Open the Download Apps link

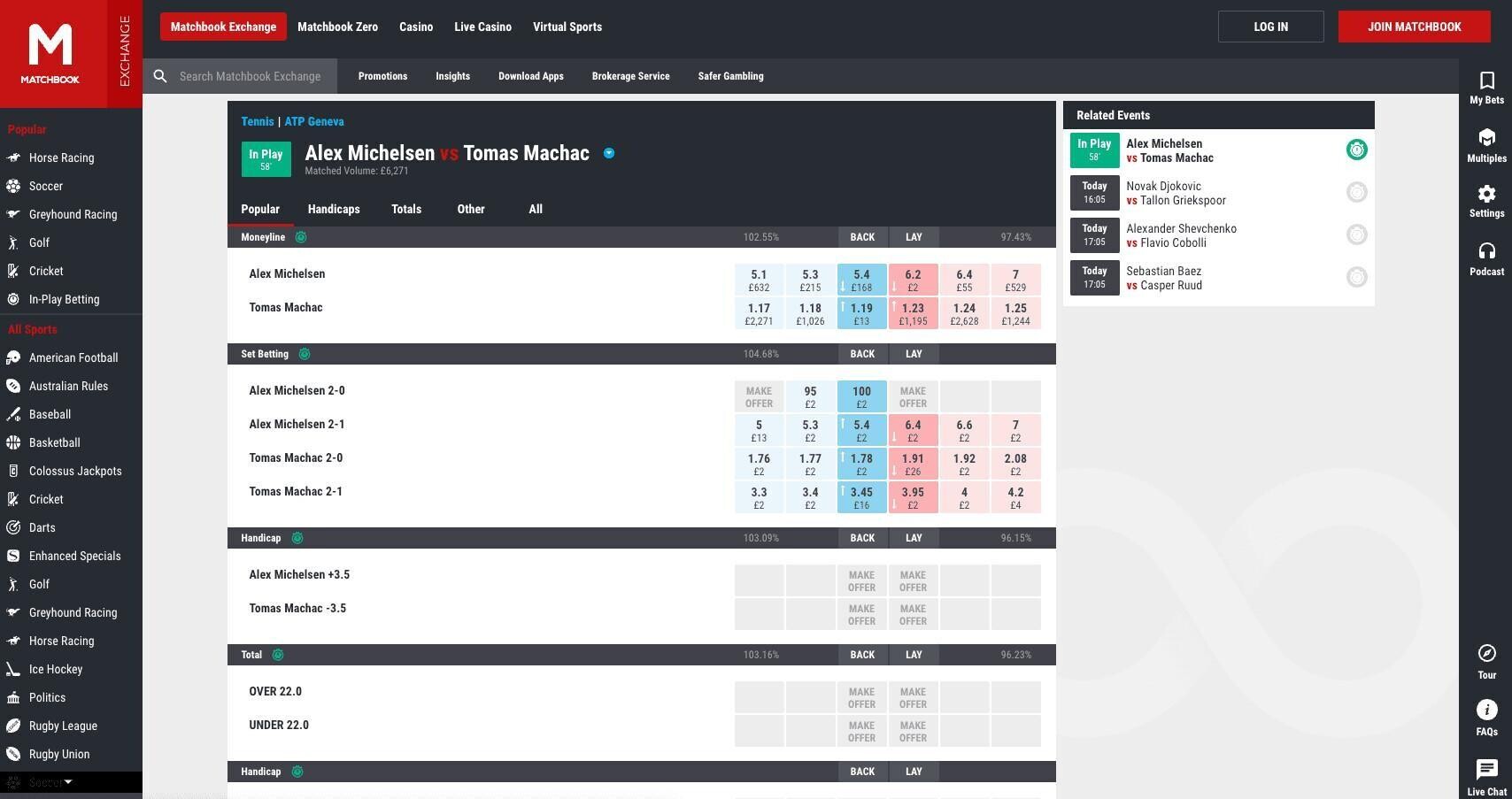(x=530, y=76)
